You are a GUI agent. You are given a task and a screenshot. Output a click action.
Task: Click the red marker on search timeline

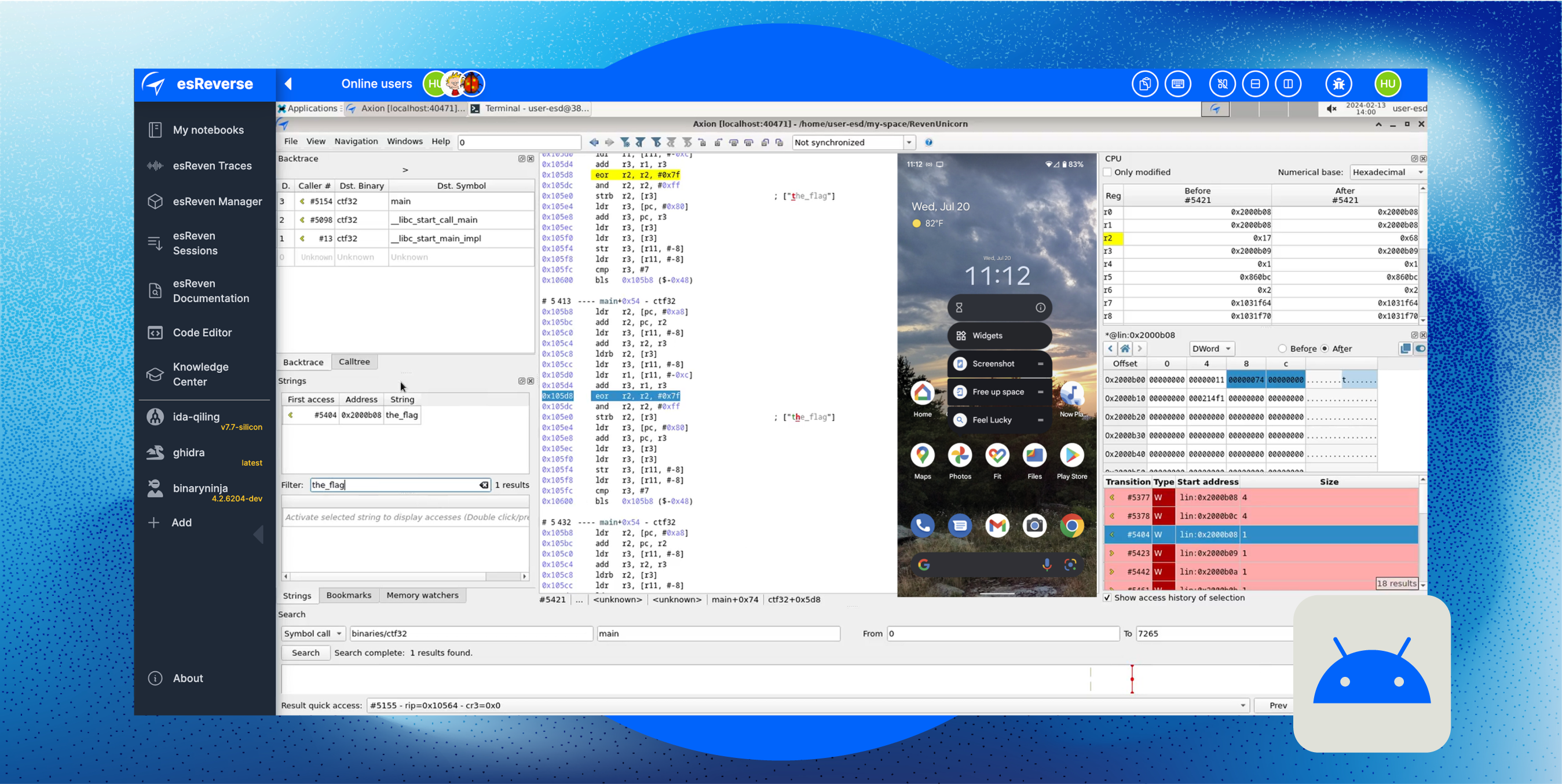point(1132,679)
